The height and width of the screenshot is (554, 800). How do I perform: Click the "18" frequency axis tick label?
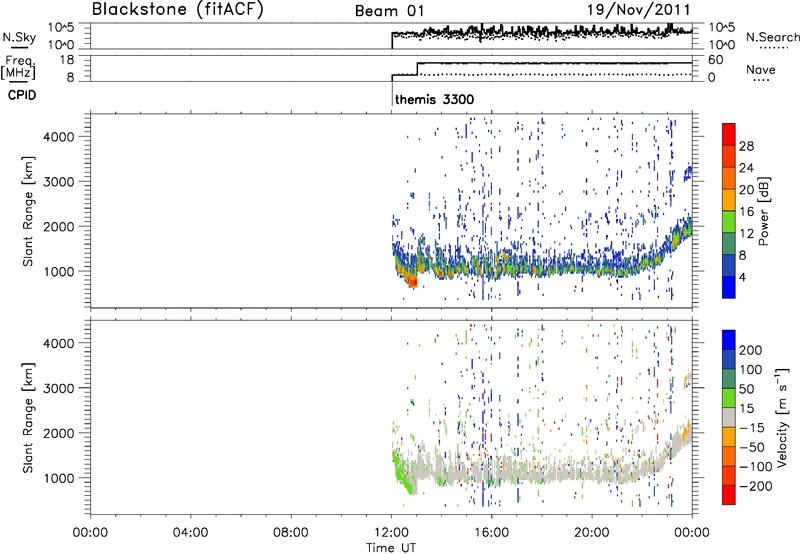pos(67,60)
